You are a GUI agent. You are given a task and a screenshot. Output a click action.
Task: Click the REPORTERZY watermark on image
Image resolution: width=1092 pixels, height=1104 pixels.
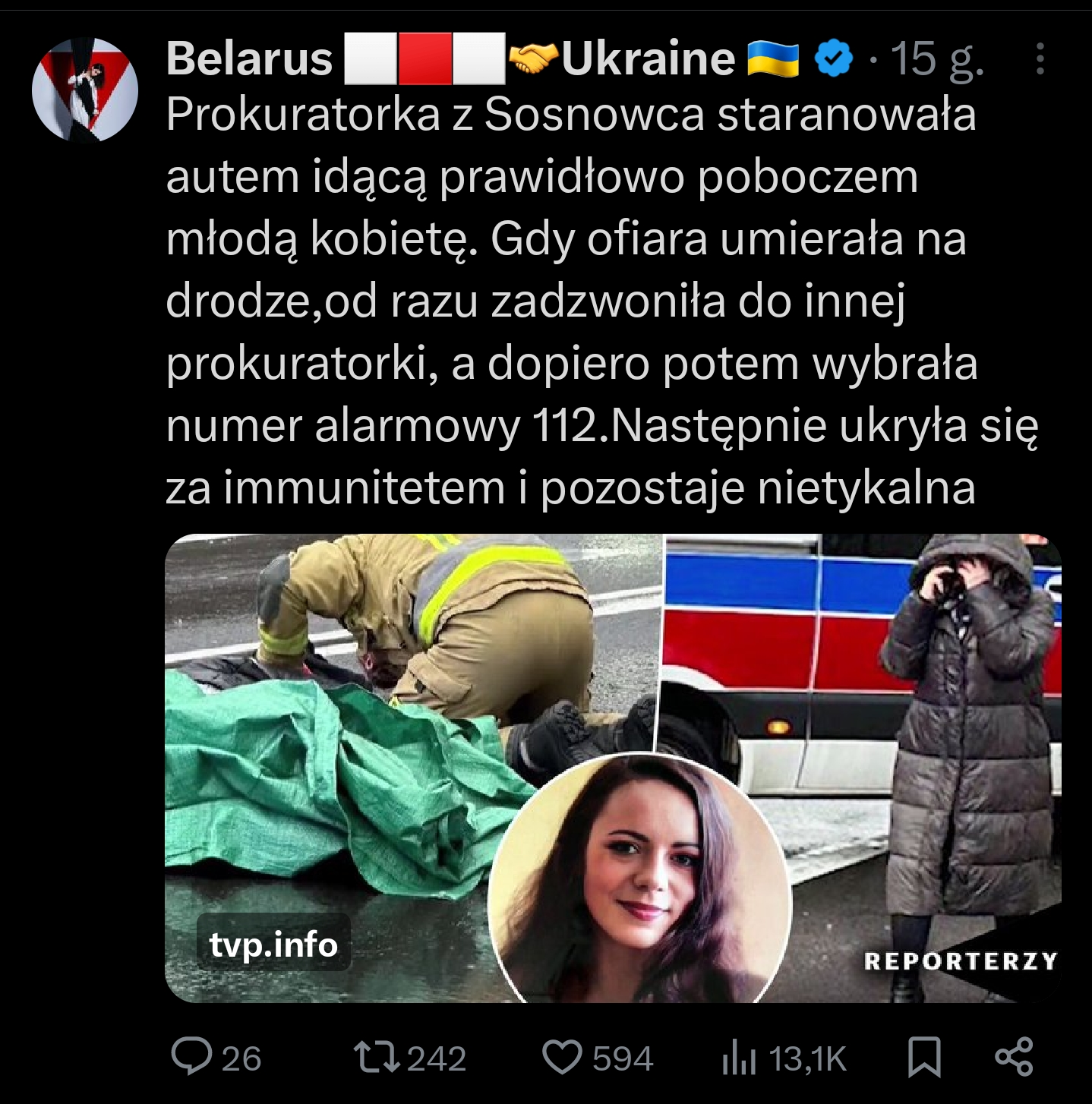tap(961, 961)
